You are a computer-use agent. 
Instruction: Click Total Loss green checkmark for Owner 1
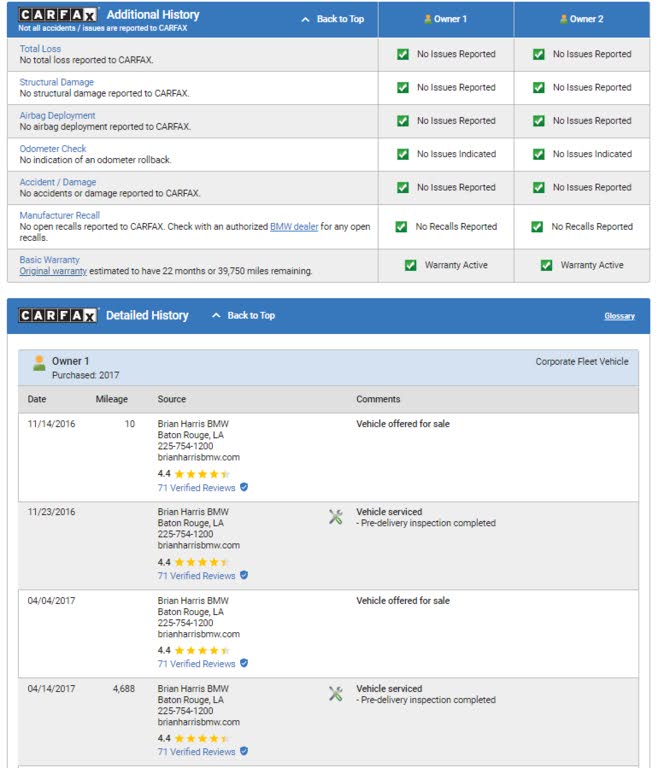point(403,54)
